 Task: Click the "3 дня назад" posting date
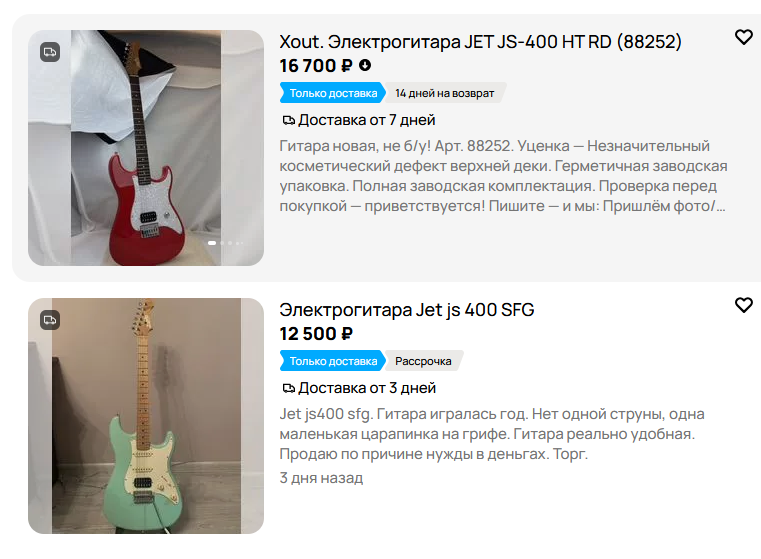(x=321, y=478)
